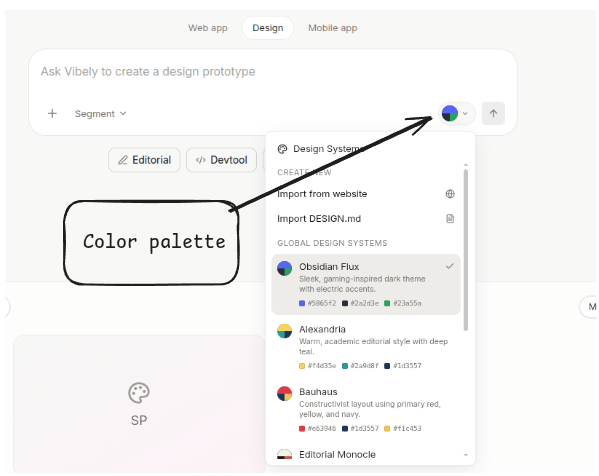Open the Mobile app tab
This screenshot has height=476, width=599.
pos(332,28)
